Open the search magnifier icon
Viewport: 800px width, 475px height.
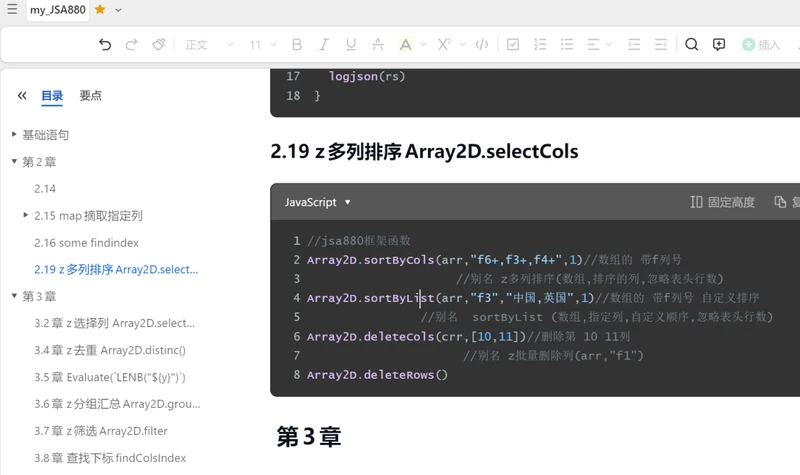691,45
